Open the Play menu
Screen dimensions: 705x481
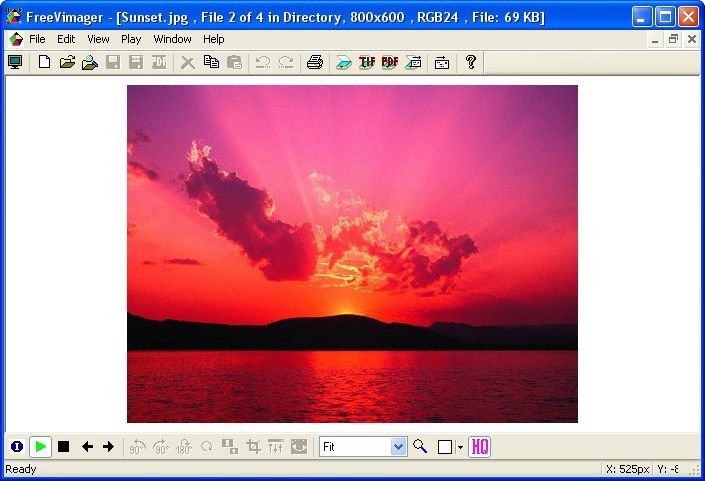pos(131,39)
